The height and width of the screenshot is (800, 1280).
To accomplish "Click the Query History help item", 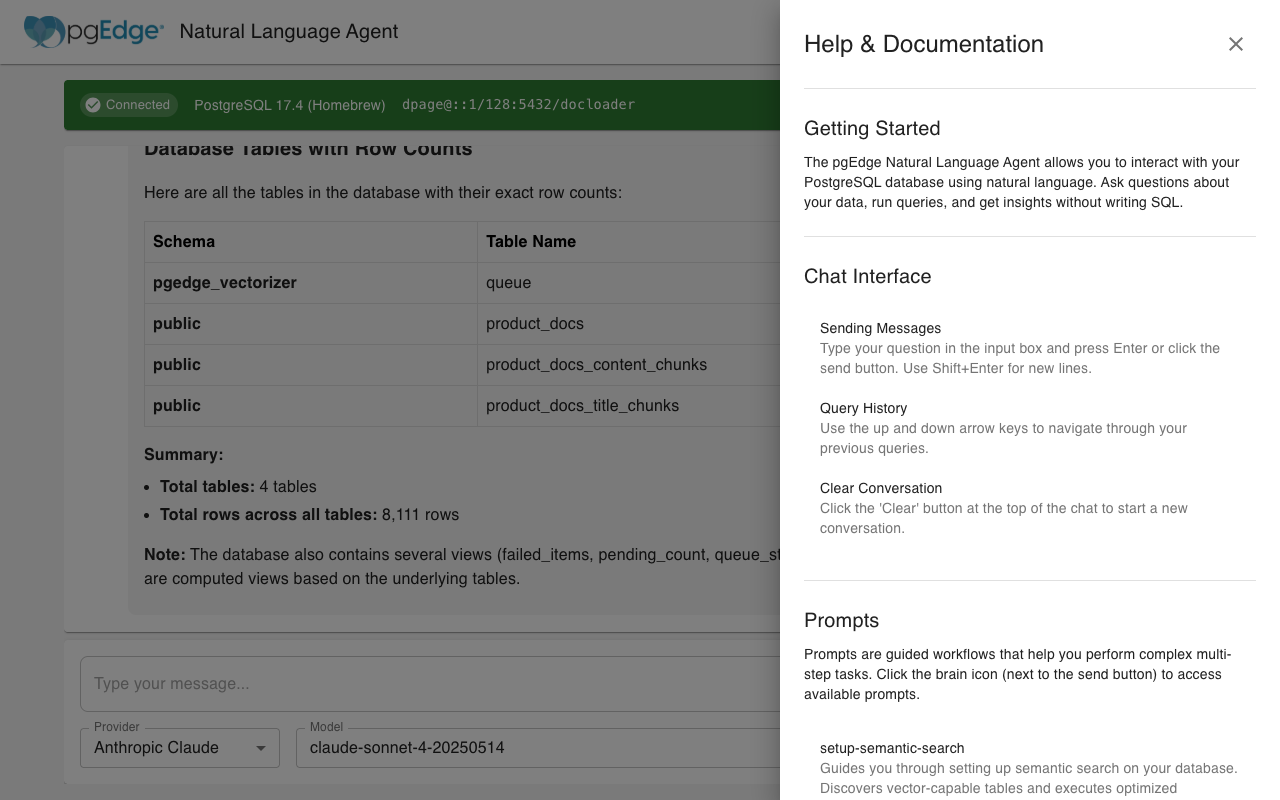I will (x=863, y=408).
